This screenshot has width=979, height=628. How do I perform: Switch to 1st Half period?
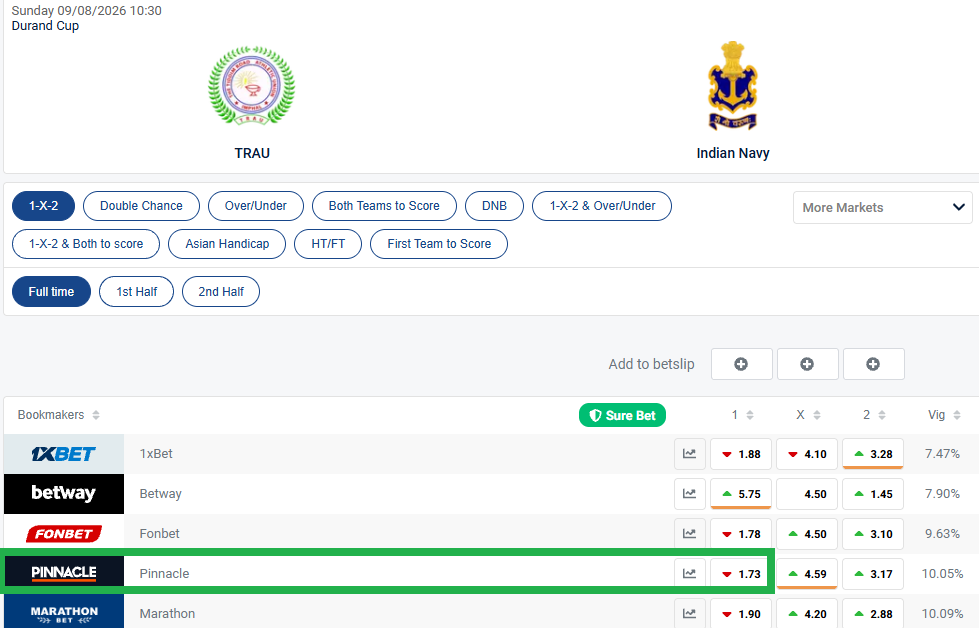pos(137,292)
